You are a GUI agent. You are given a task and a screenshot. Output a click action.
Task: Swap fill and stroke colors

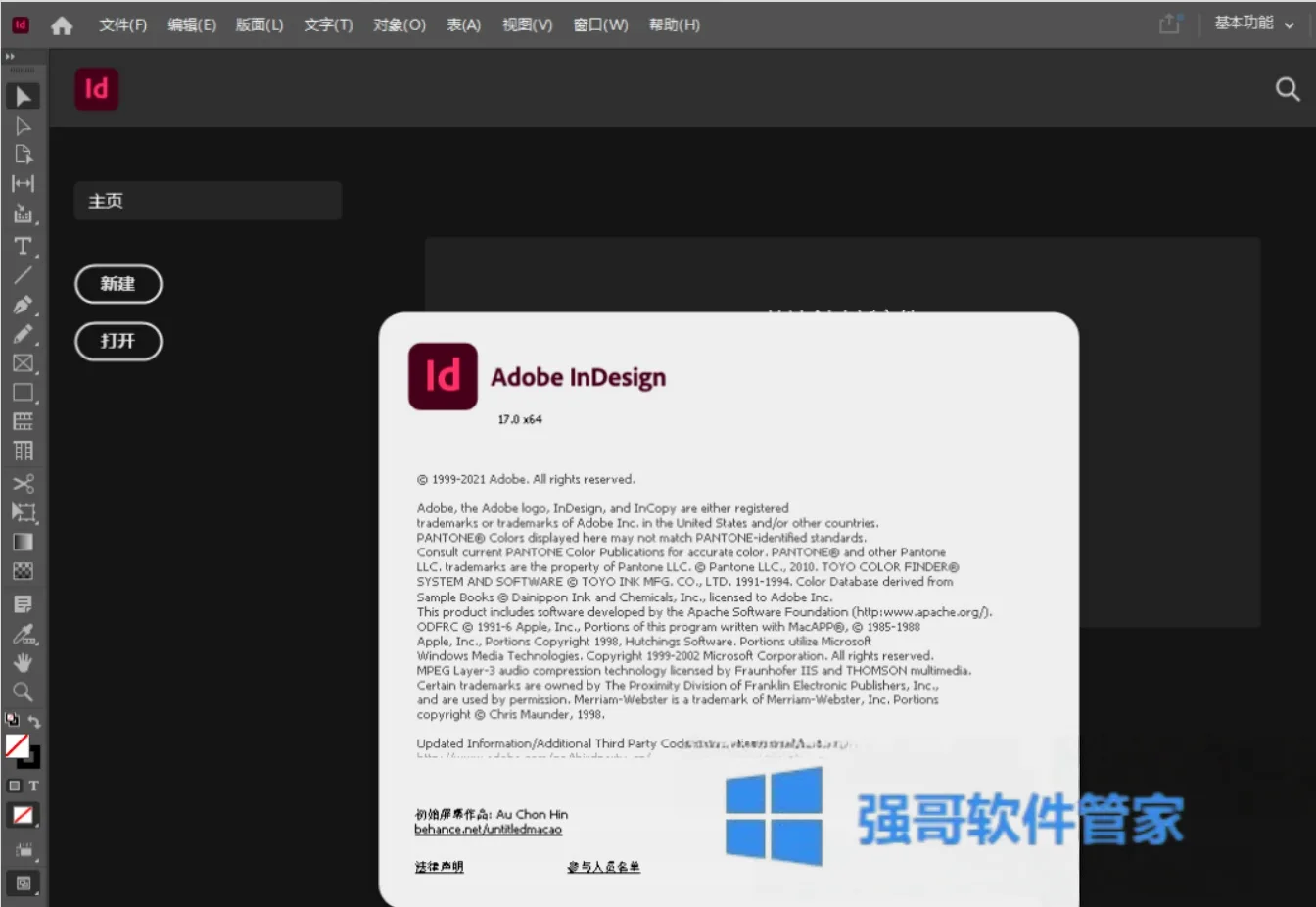click(x=33, y=720)
